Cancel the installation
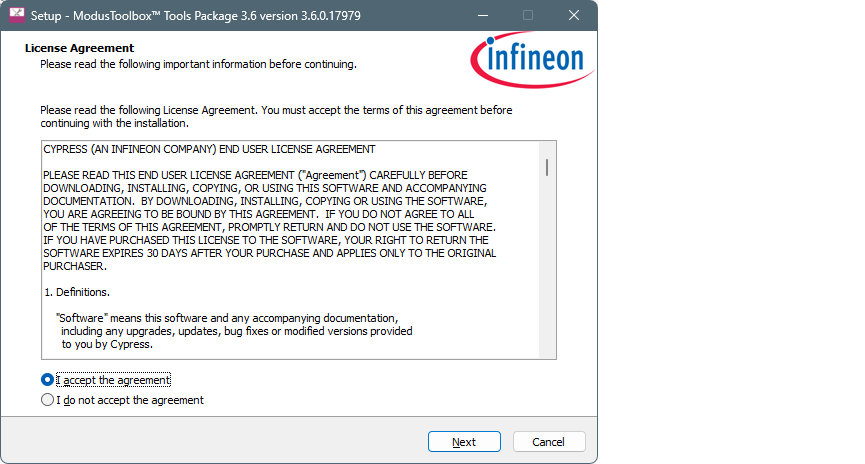The height and width of the screenshot is (464, 865). click(x=549, y=442)
